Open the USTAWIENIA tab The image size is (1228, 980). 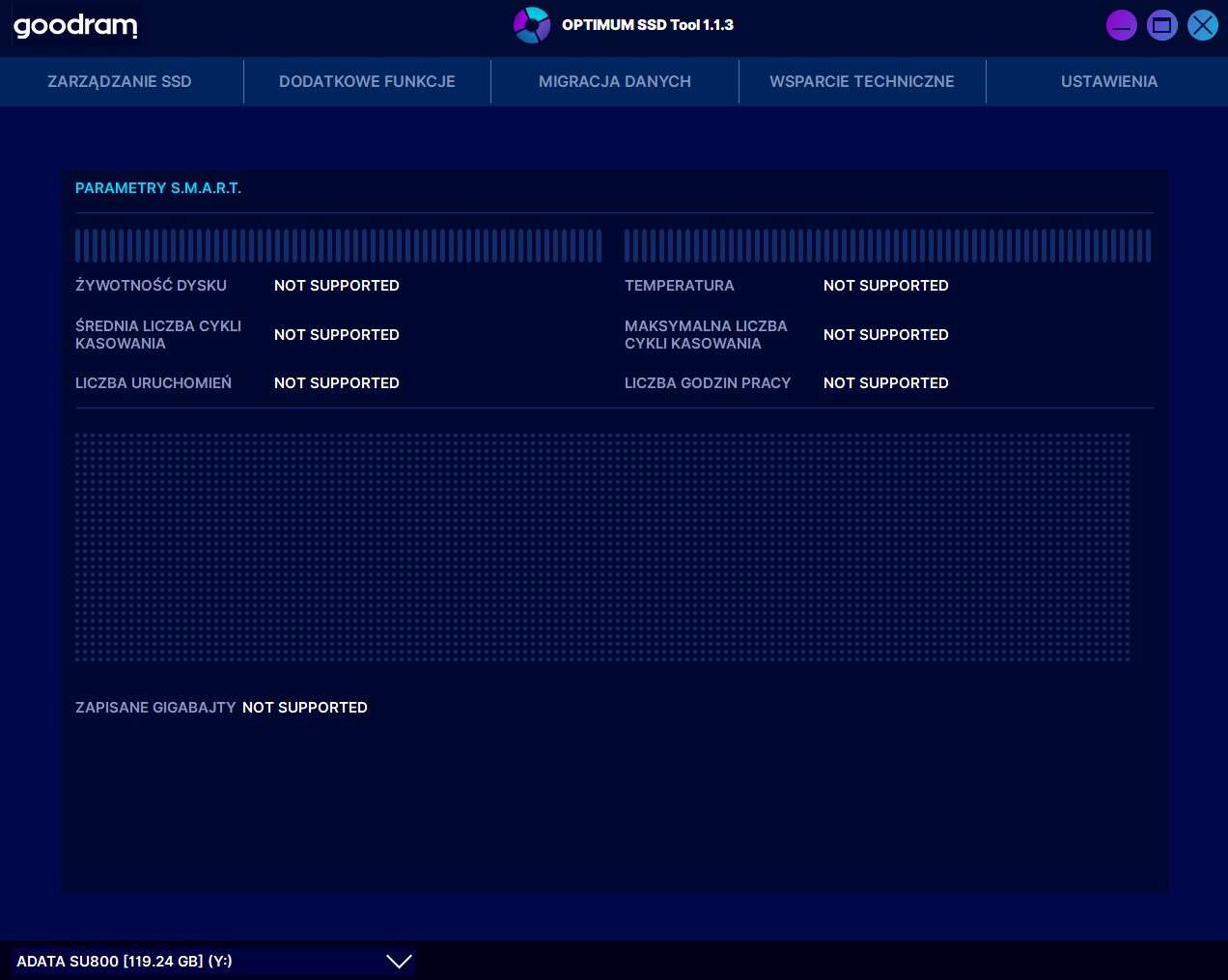pyautogui.click(x=1108, y=81)
